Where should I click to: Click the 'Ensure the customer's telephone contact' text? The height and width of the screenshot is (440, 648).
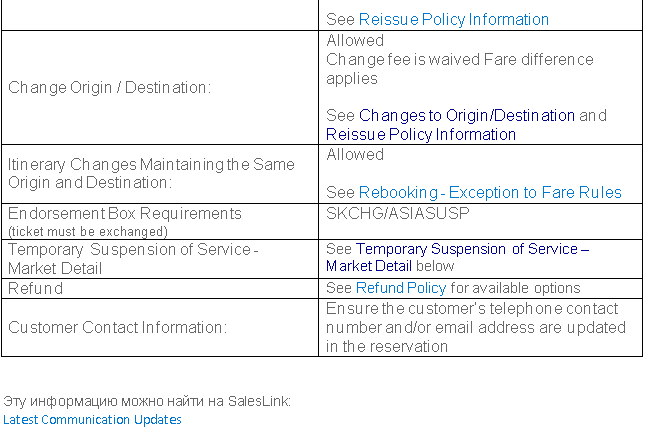(x=472, y=308)
